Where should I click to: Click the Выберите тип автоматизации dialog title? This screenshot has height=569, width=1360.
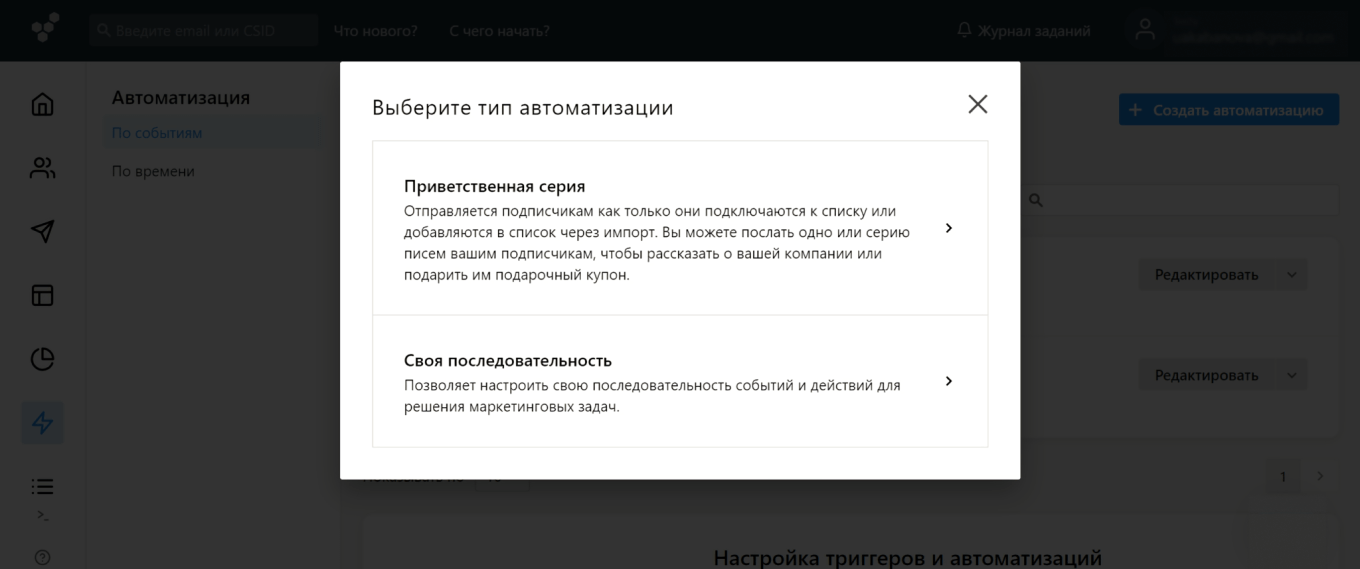(x=523, y=108)
